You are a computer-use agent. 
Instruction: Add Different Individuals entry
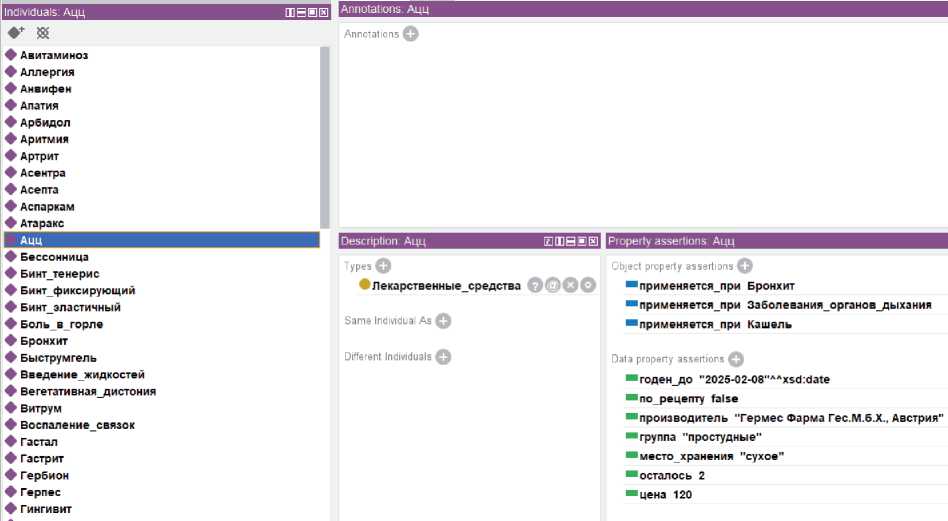pos(443,357)
